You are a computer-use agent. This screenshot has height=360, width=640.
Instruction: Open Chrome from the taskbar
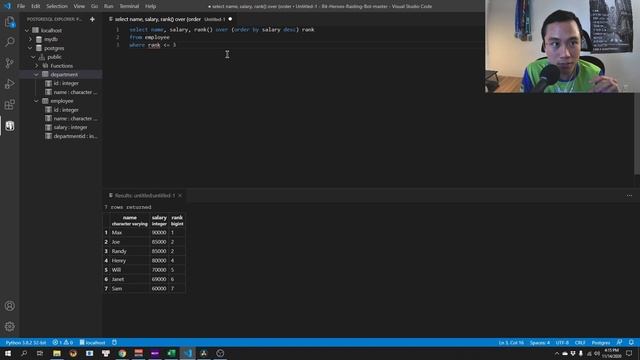tap(122, 353)
